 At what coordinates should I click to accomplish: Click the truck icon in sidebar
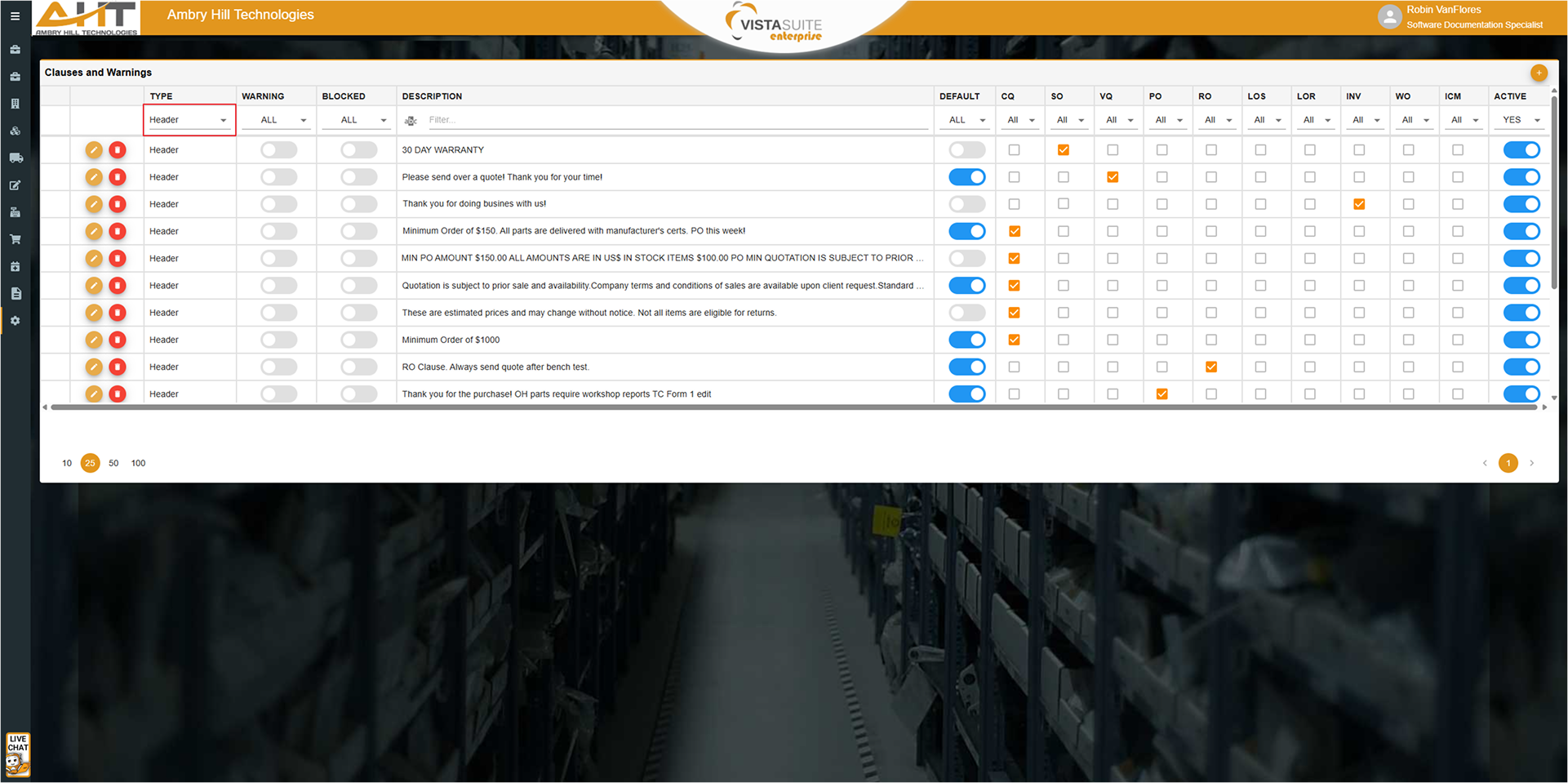click(x=15, y=158)
